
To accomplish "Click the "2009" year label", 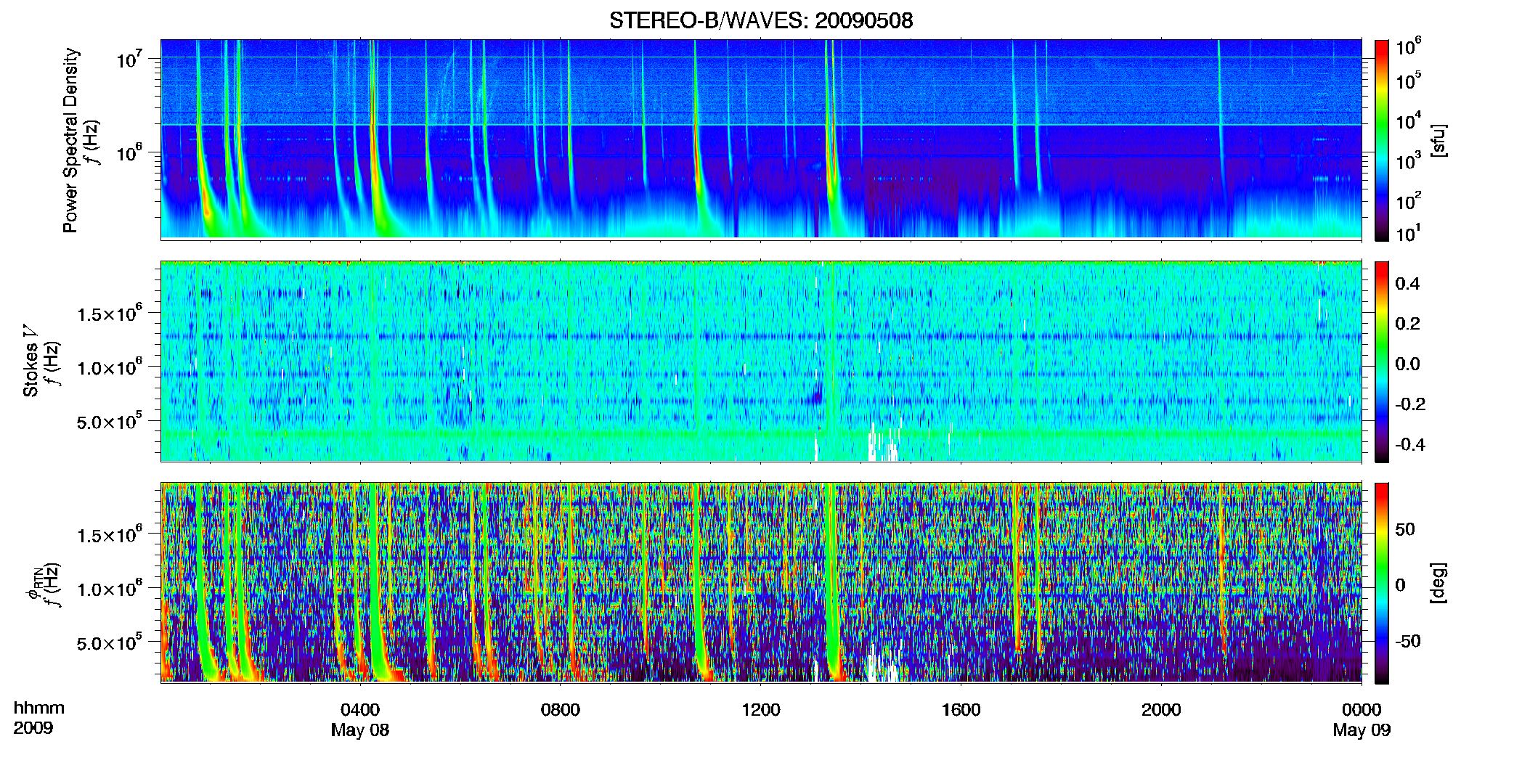I will coord(33,728).
